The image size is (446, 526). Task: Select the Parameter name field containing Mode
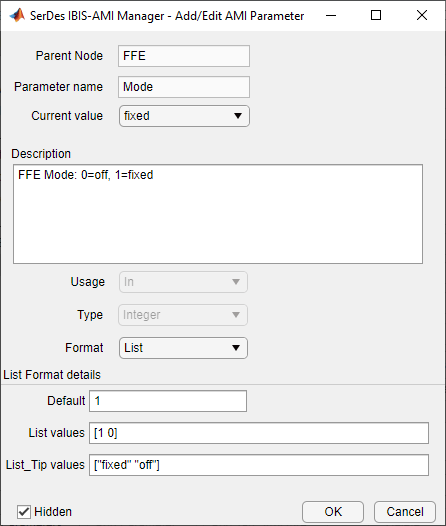coord(184,87)
